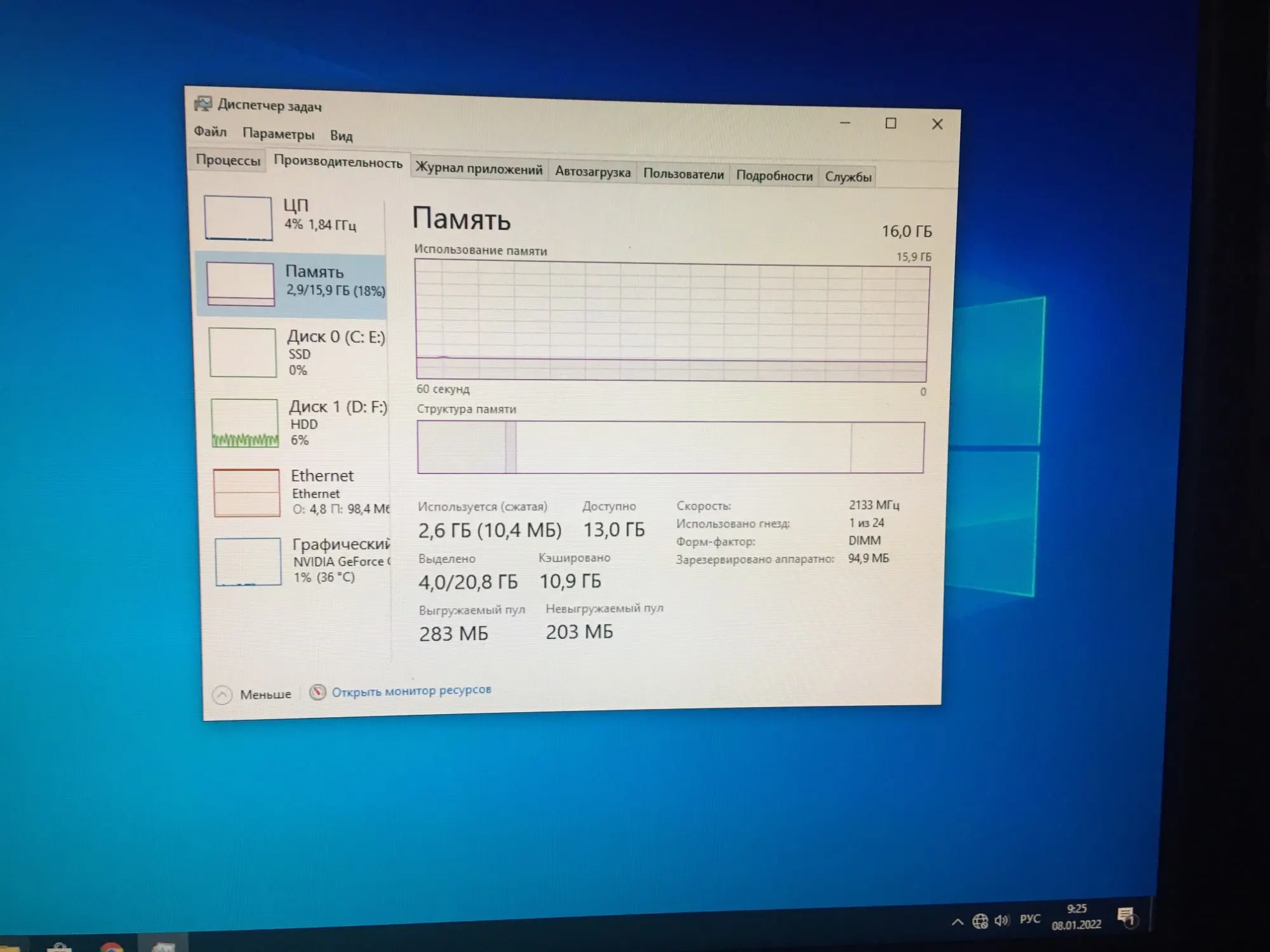The image size is (1270, 952).
Task: Select the ЦП performance graph thumbnail
Action: 238,218
